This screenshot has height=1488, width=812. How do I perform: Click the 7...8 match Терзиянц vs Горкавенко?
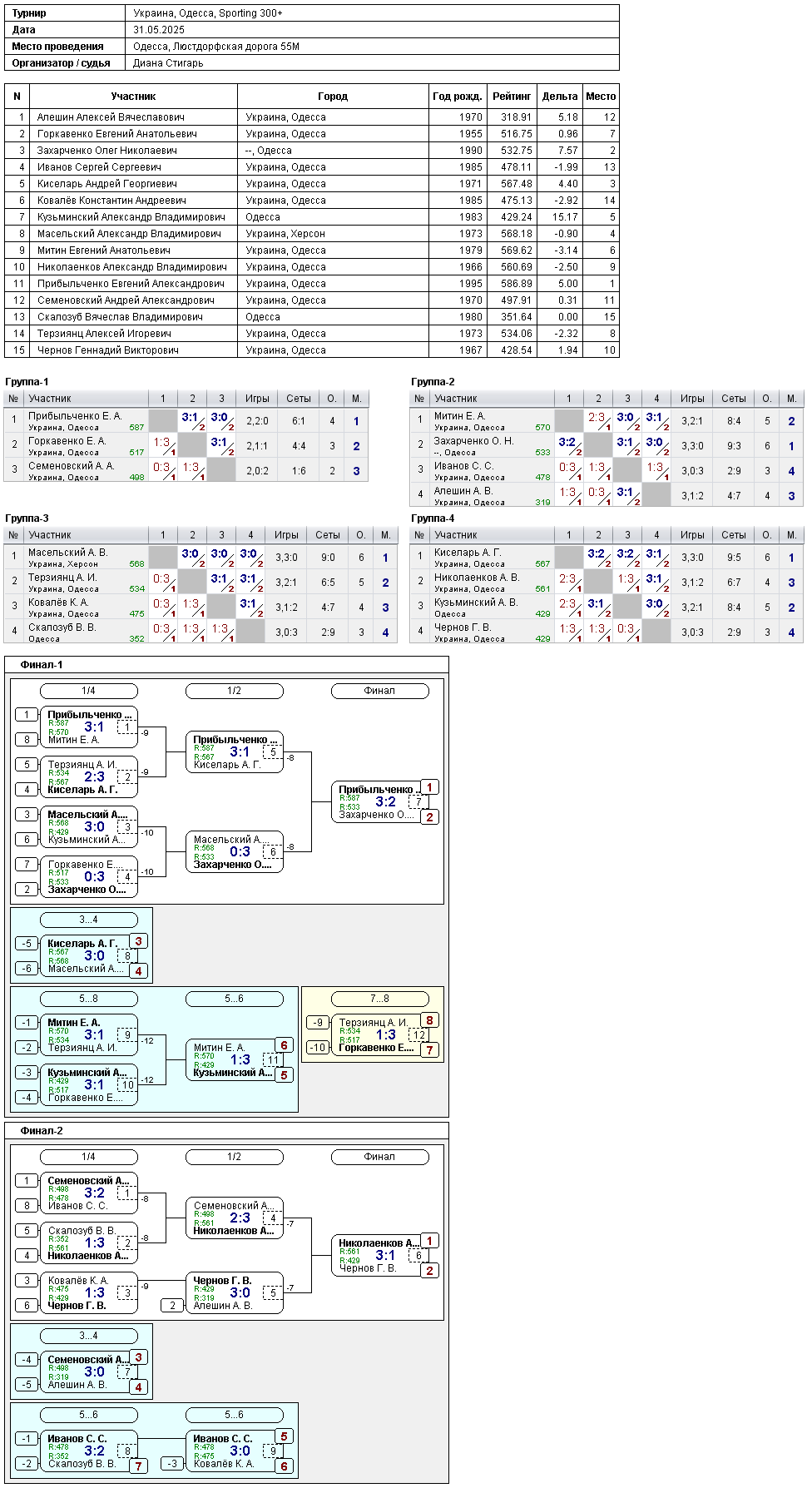[x=380, y=1035]
